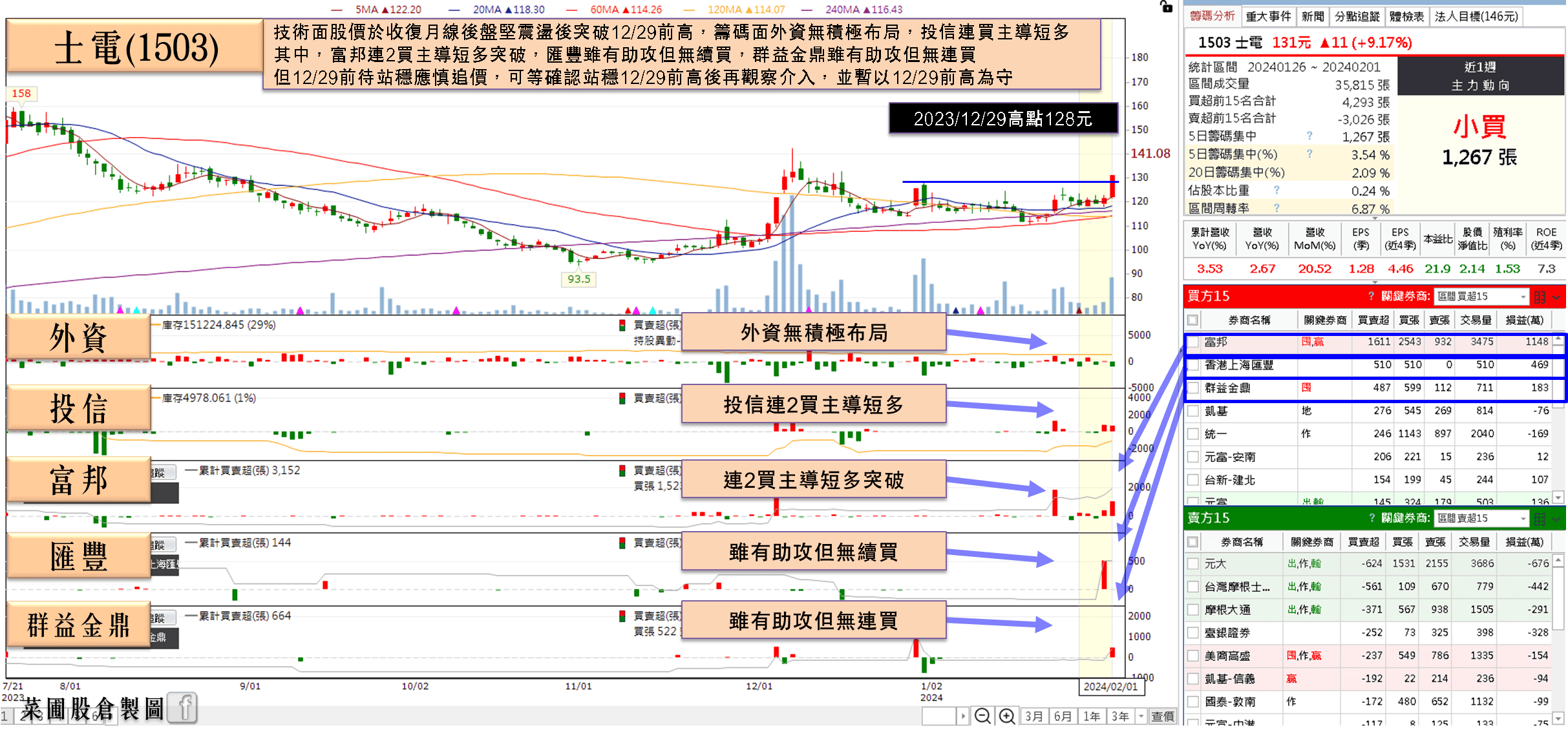
Task: Switch to the 重大事件 tab
Action: 1268,16
